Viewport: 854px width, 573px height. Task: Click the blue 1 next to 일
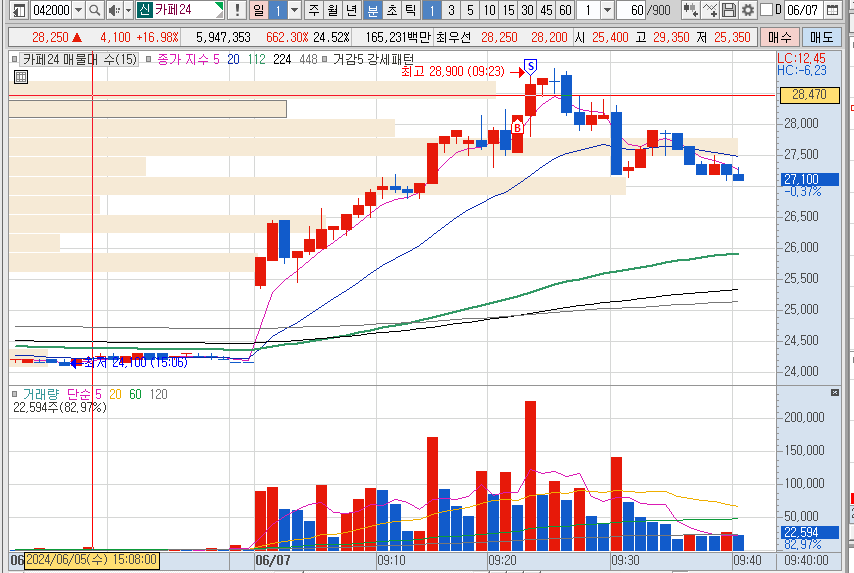coord(277,10)
